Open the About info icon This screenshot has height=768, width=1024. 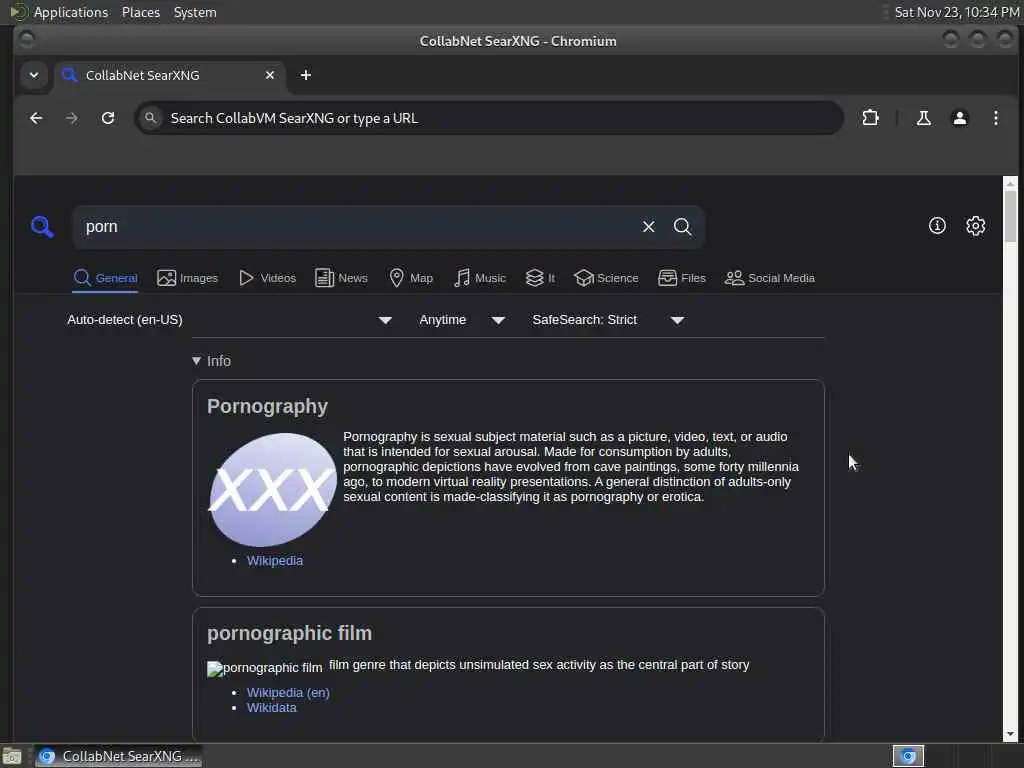[x=937, y=226]
